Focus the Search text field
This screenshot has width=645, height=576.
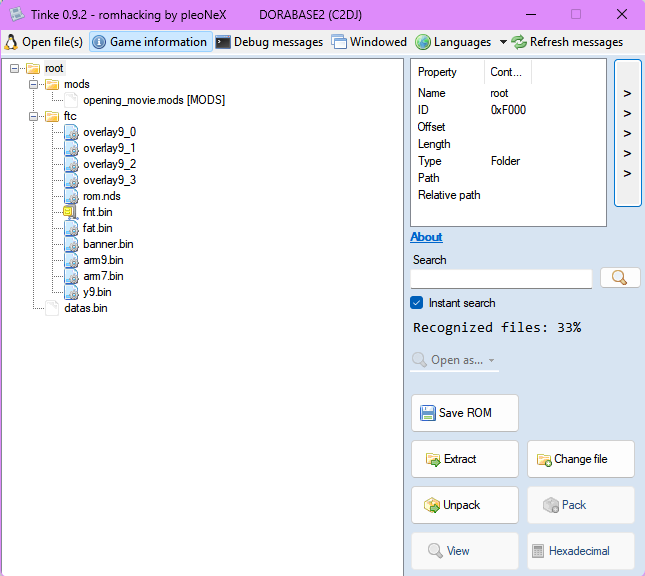coord(501,279)
